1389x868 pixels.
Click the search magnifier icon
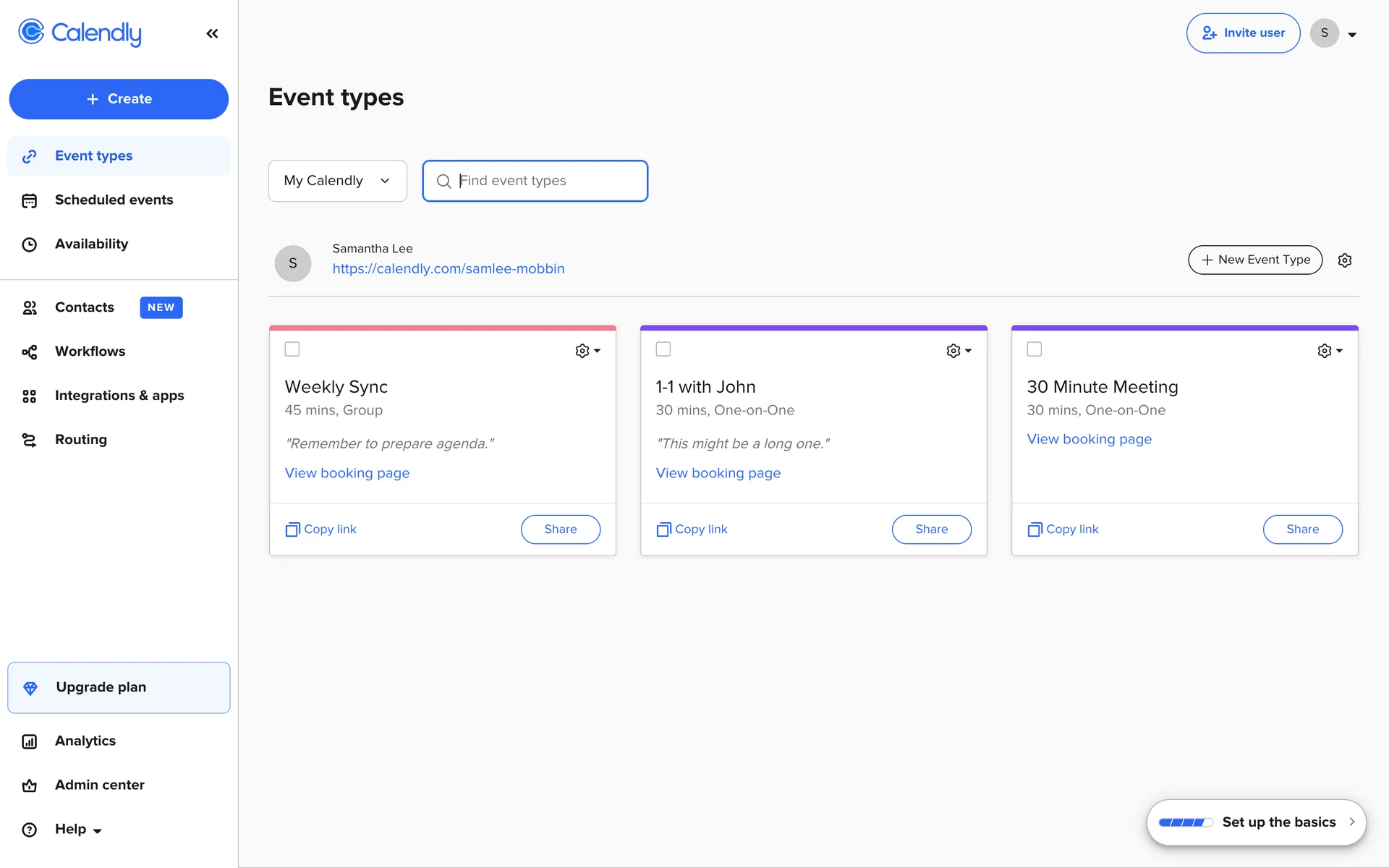tap(443, 181)
